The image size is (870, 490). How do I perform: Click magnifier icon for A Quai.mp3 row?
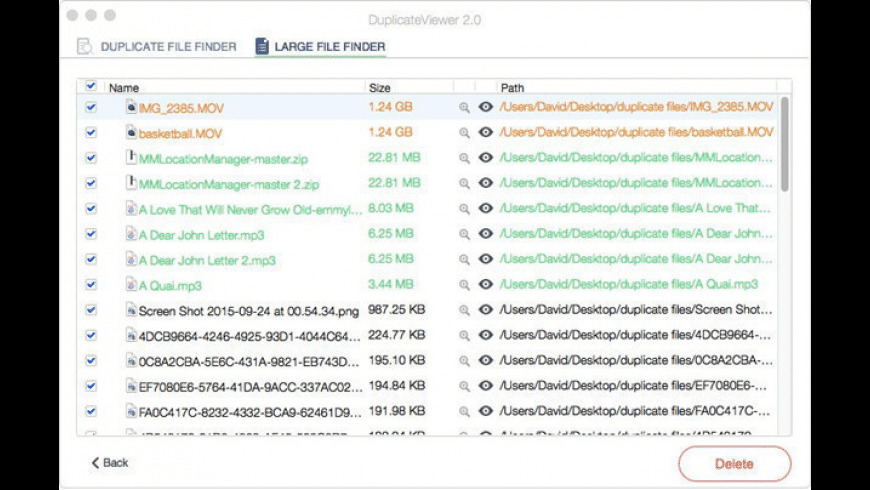(x=464, y=285)
